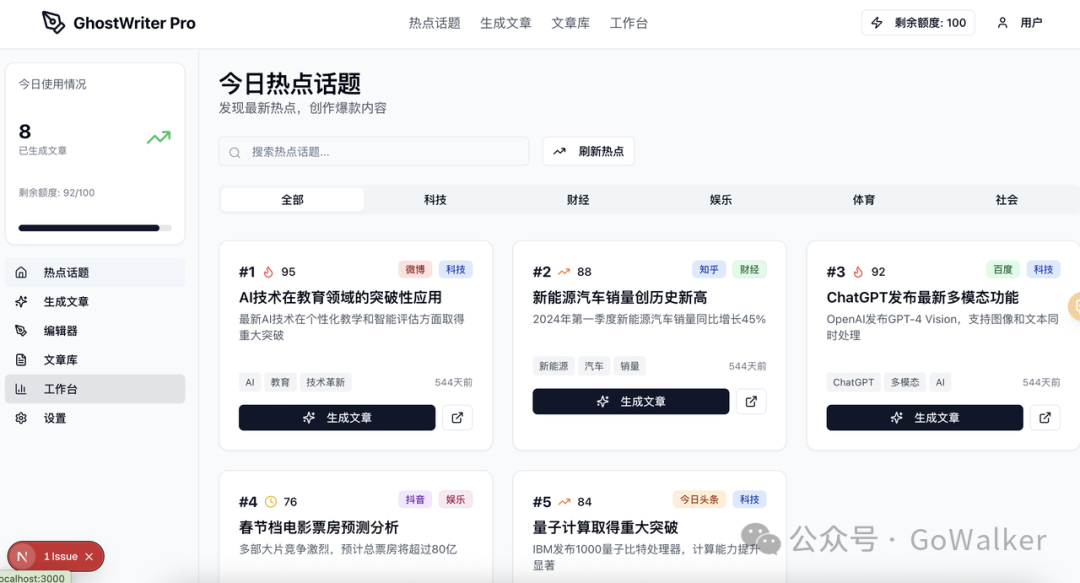Open external link icon on 新能源汽车 card
The image size is (1080, 583).
click(751, 401)
